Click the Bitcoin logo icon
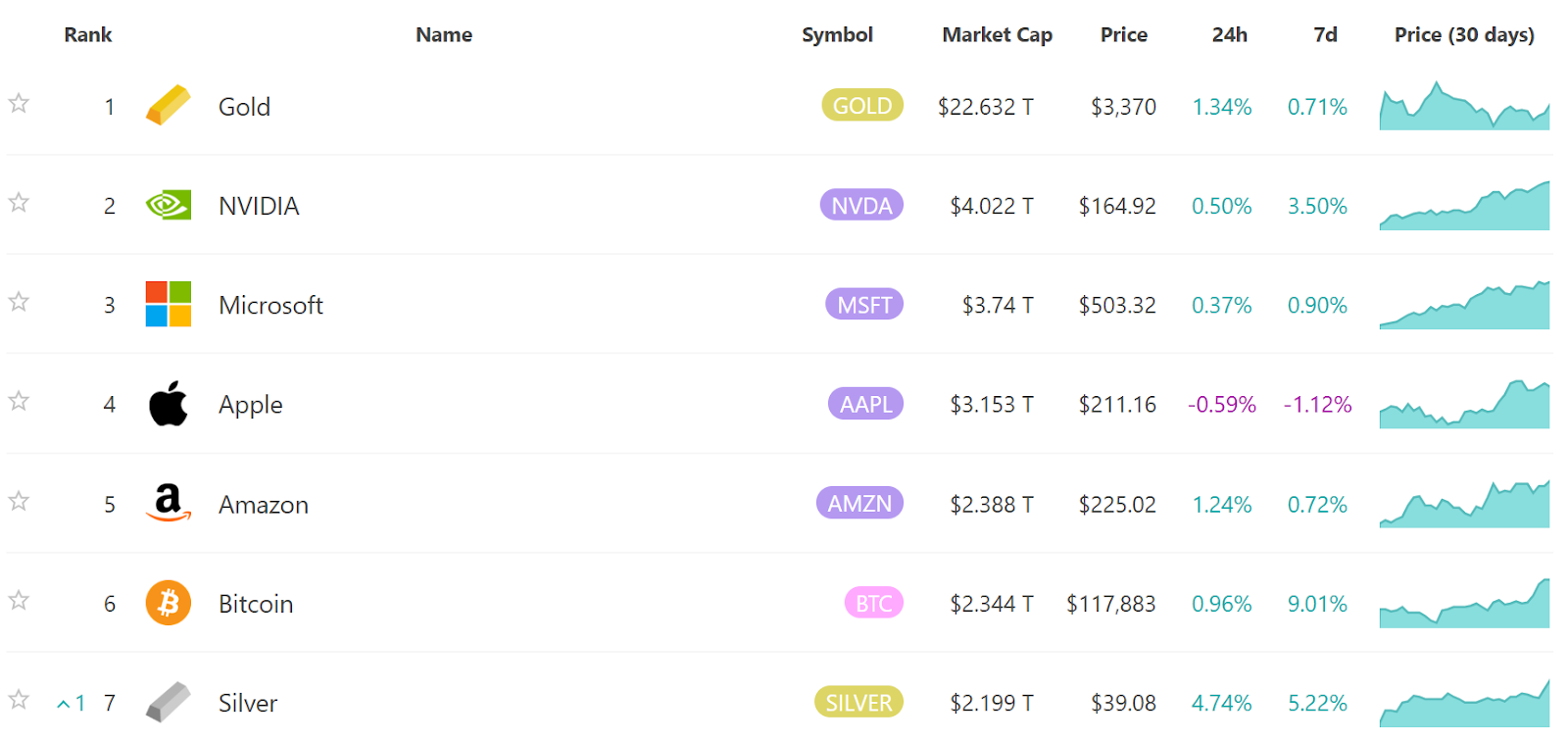The width and height of the screenshot is (1568, 741). coord(168,603)
